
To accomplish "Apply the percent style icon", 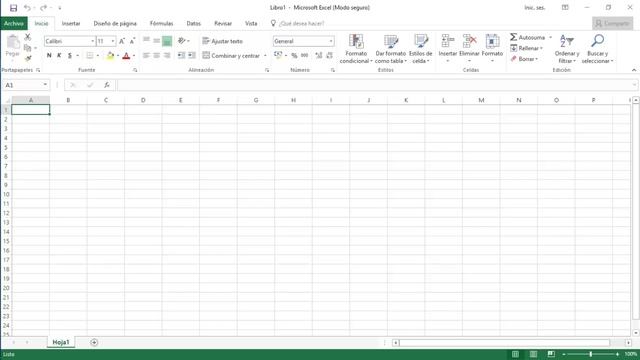I will click(294, 56).
